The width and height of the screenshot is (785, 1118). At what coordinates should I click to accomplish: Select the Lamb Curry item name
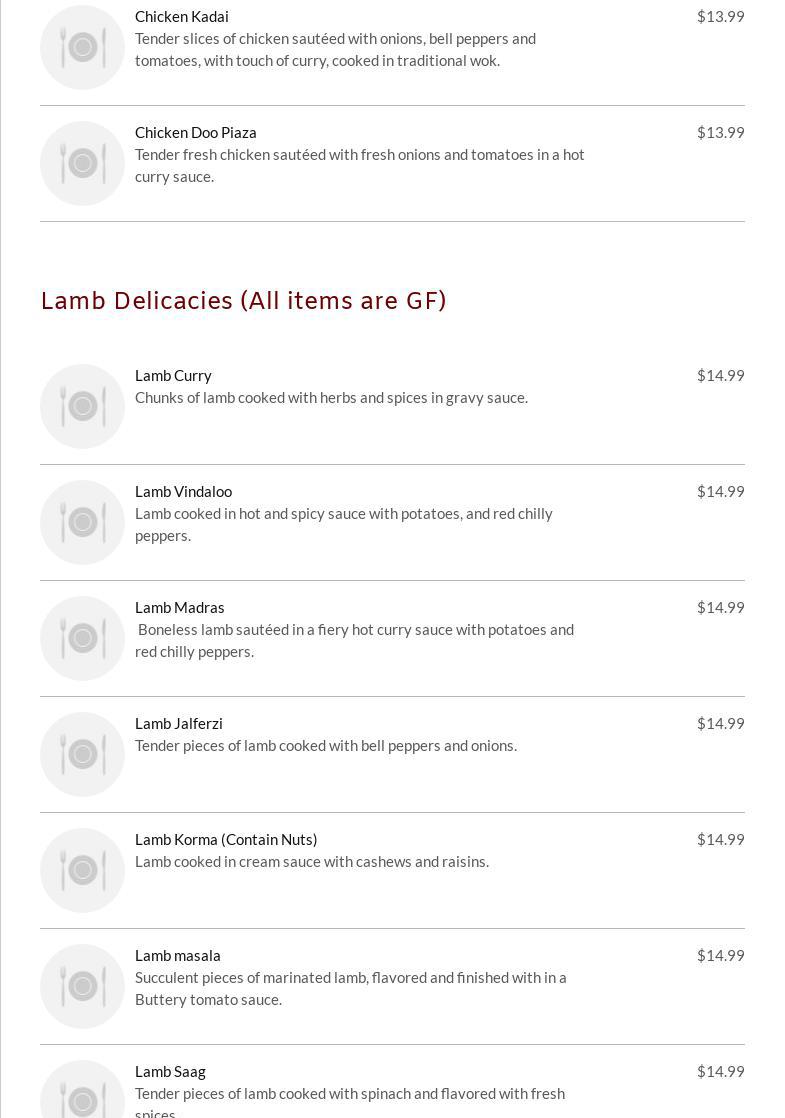coord(173,375)
